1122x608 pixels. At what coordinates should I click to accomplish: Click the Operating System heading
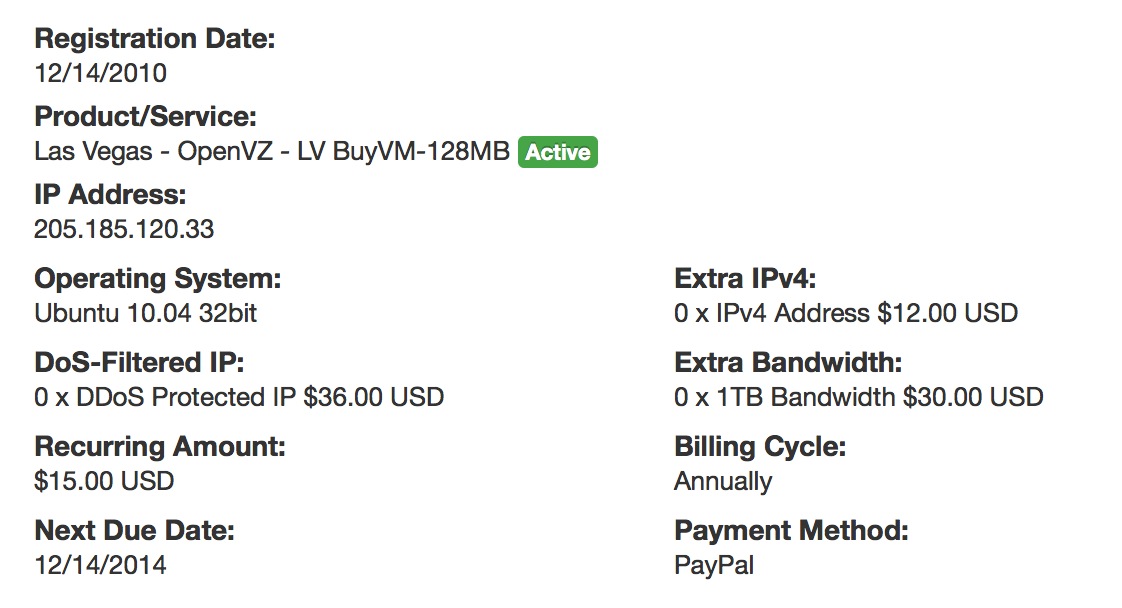coord(157,279)
